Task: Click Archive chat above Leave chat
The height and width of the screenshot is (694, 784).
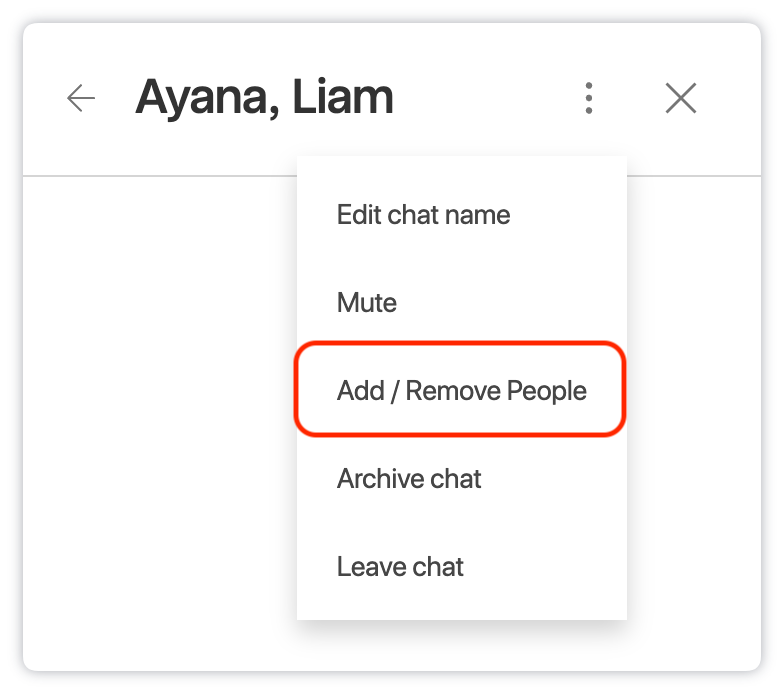Action: [462, 478]
